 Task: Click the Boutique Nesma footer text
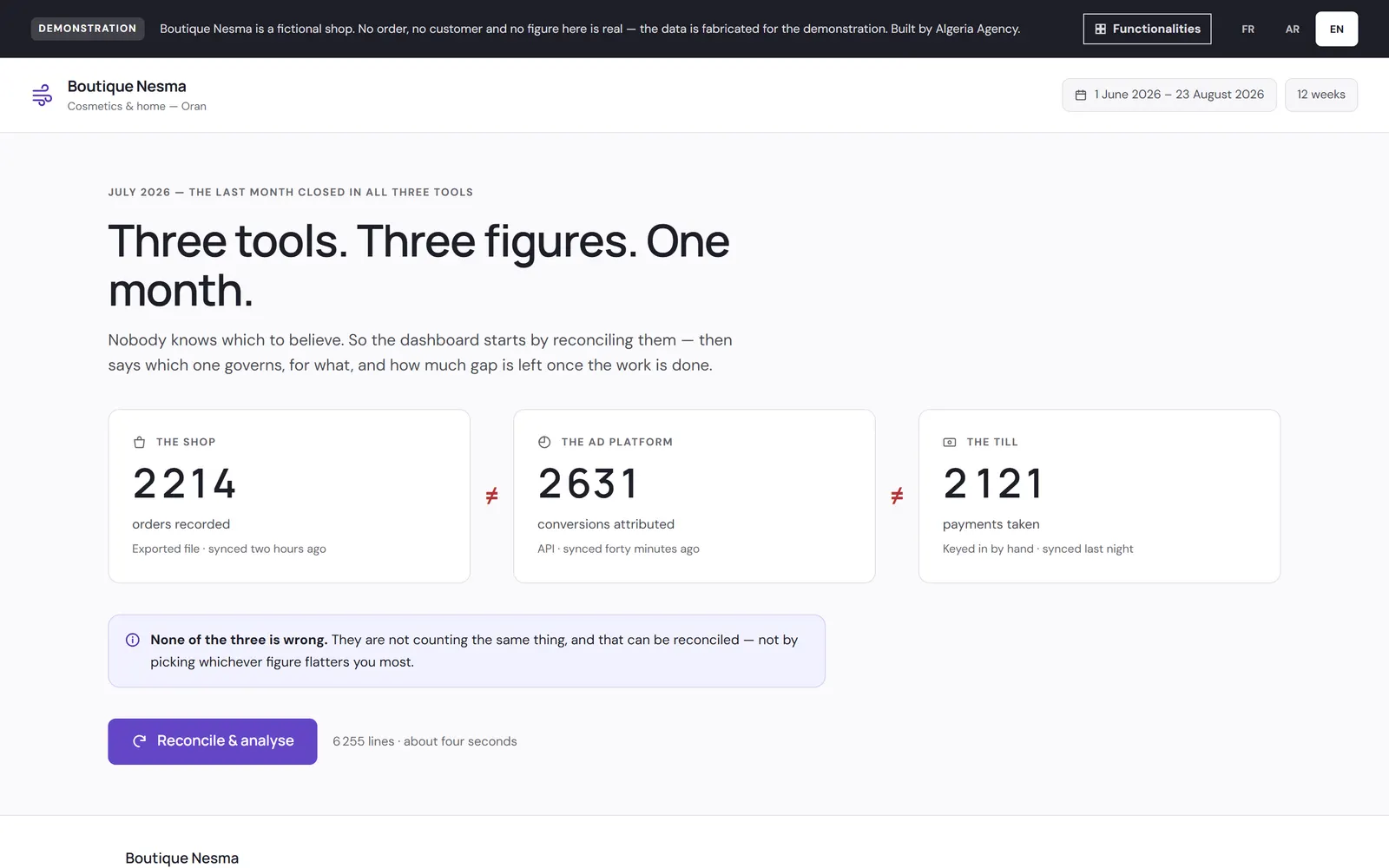[182, 858]
